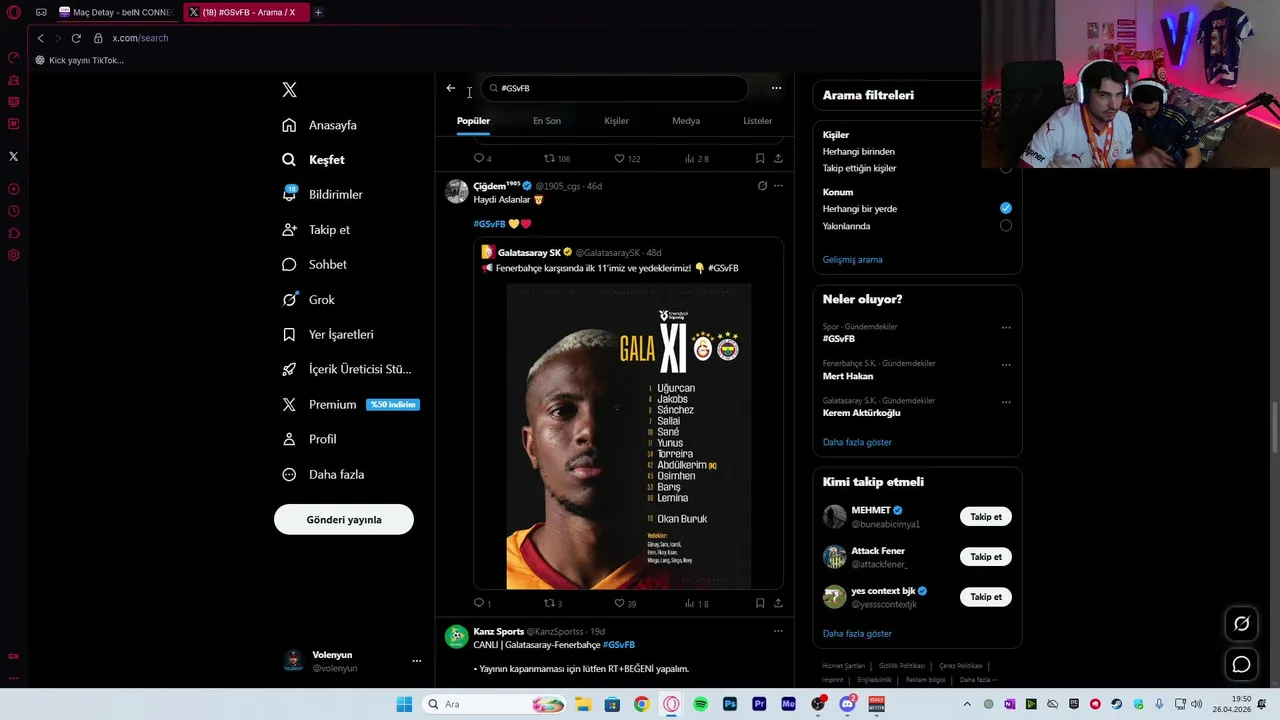1280x720 pixels.
Task: Open Gelişmiş arama link
Action: click(852, 259)
